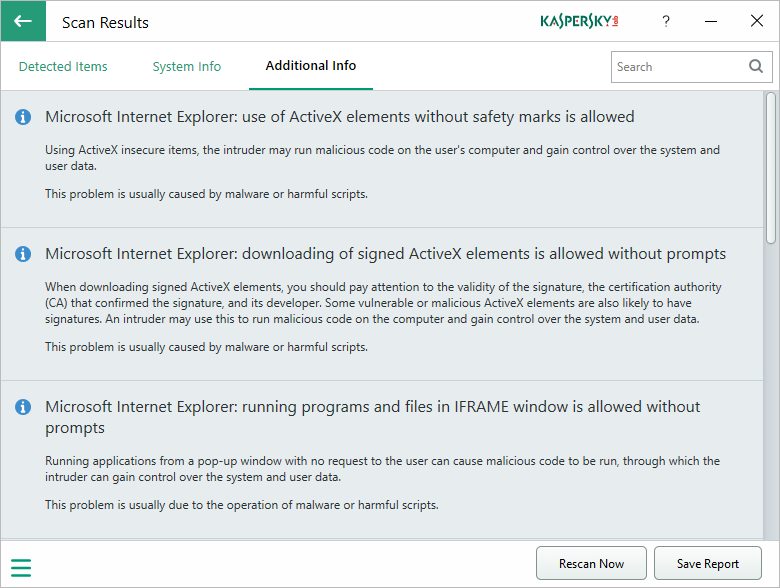Click info icon for signed ActiveX downloading item
This screenshot has height=588, width=780.
23,255
